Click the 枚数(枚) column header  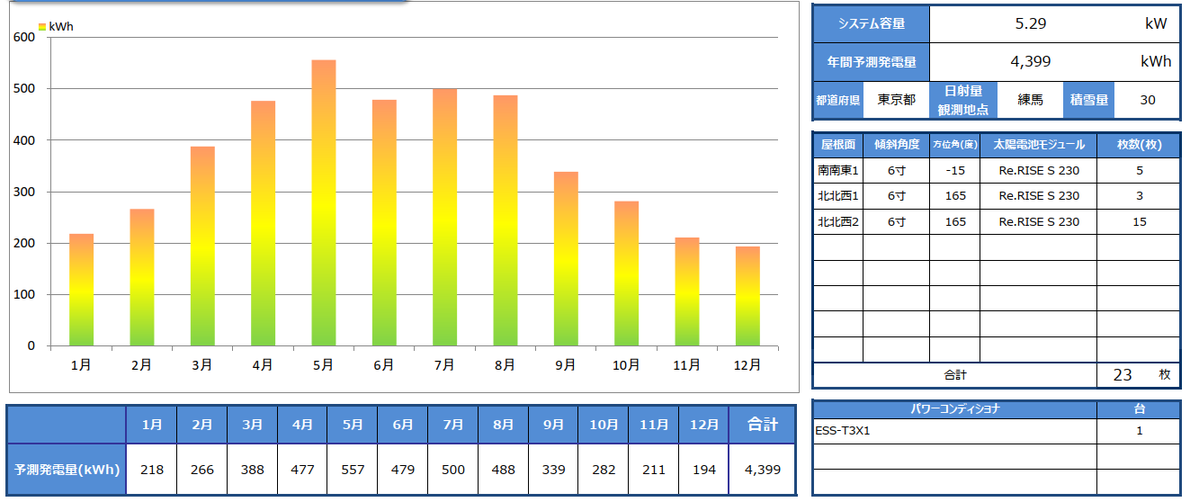click(x=1139, y=145)
